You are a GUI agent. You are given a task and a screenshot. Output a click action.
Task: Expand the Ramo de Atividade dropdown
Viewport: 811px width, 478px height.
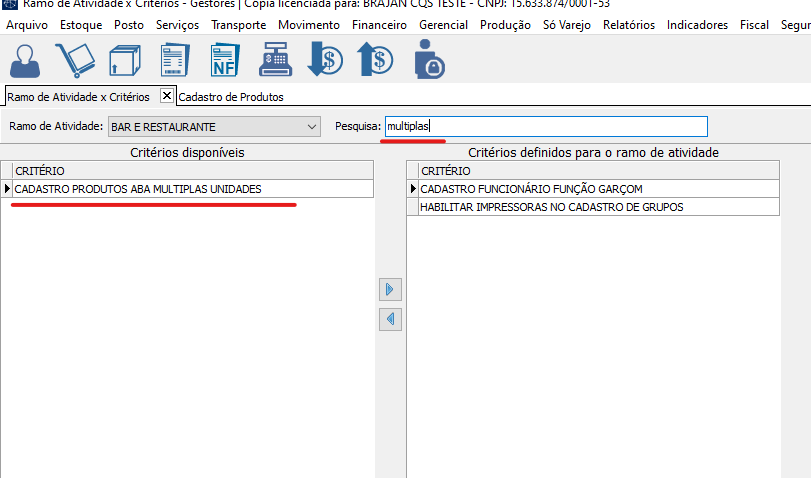(311, 127)
